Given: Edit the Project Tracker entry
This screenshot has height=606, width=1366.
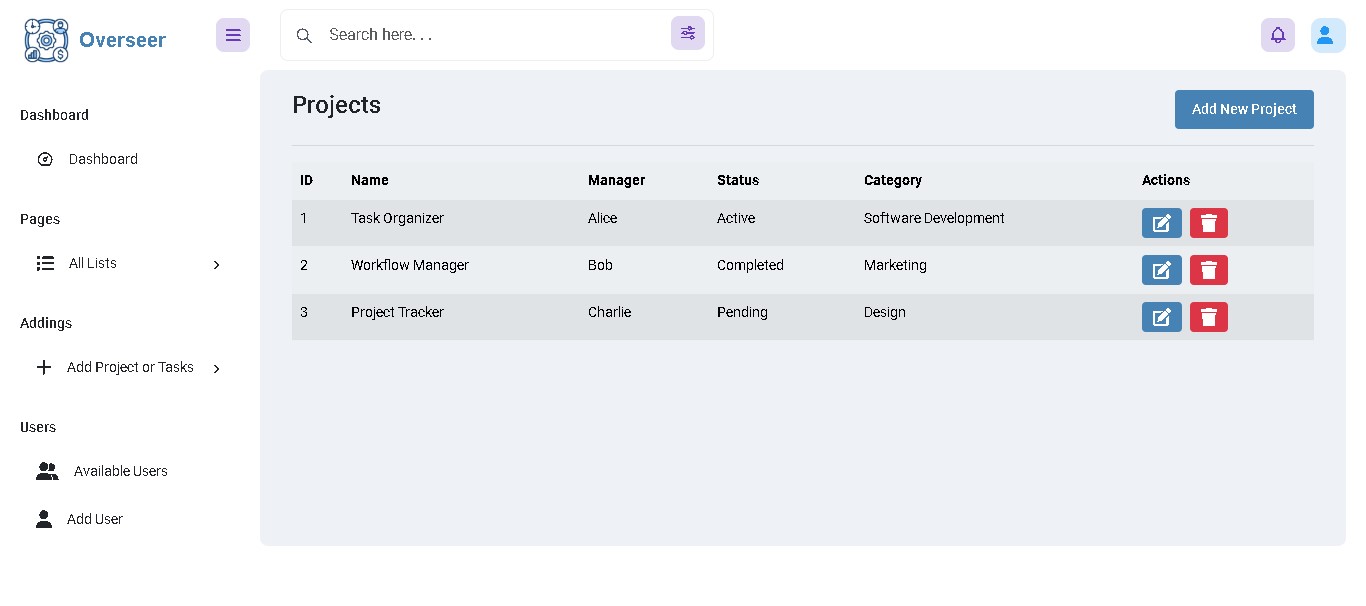Looking at the screenshot, I should click(x=1161, y=317).
